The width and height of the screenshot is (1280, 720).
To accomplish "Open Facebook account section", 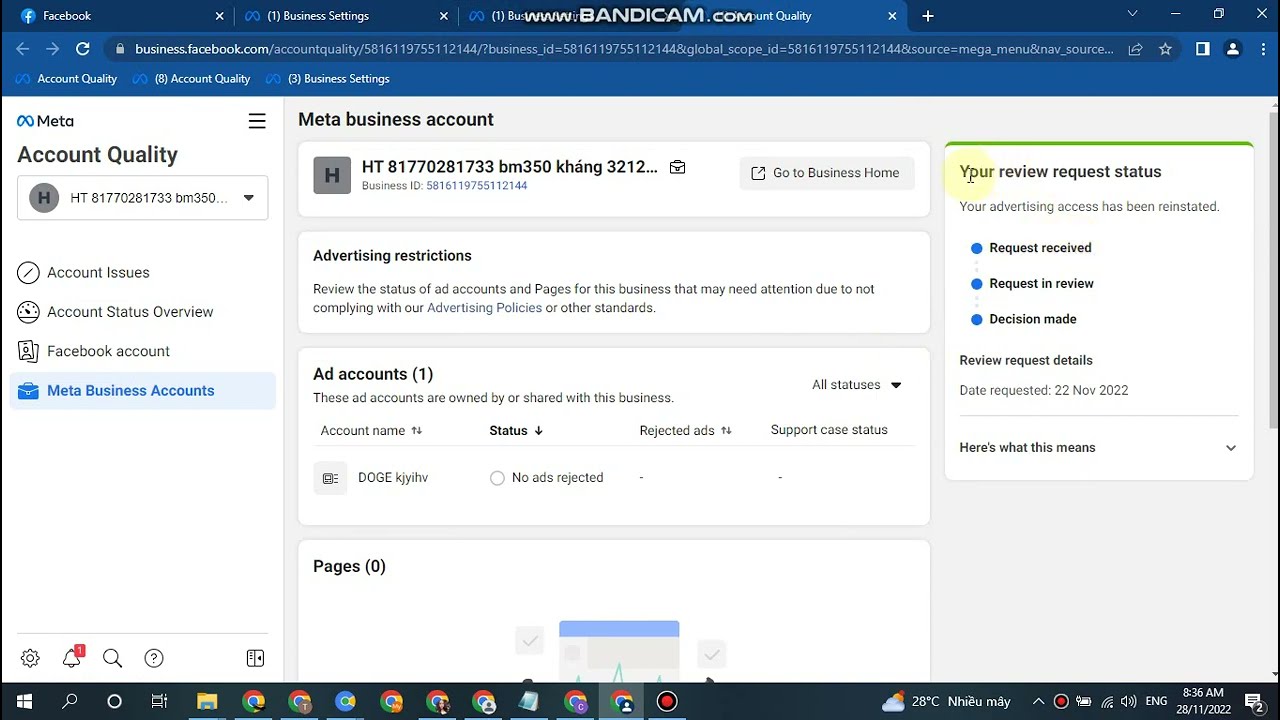I will pos(108,351).
